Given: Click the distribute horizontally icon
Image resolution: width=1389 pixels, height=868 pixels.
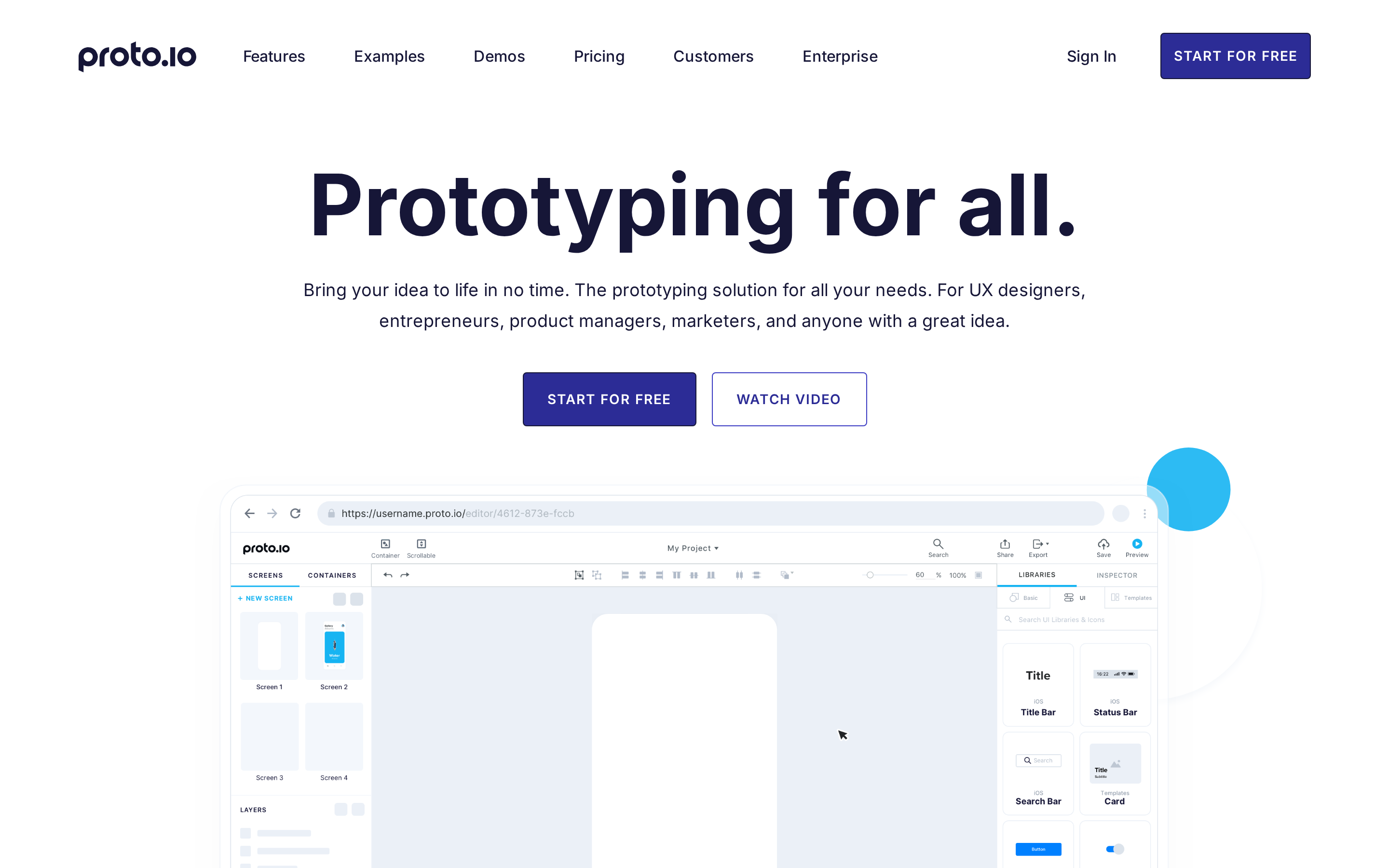Looking at the screenshot, I should click(x=739, y=575).
